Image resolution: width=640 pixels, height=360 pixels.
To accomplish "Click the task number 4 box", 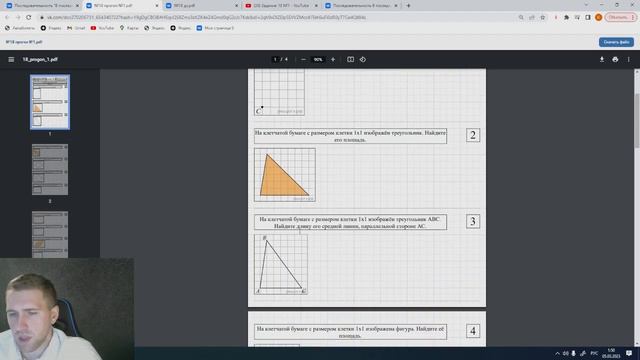I will [473, 331].
